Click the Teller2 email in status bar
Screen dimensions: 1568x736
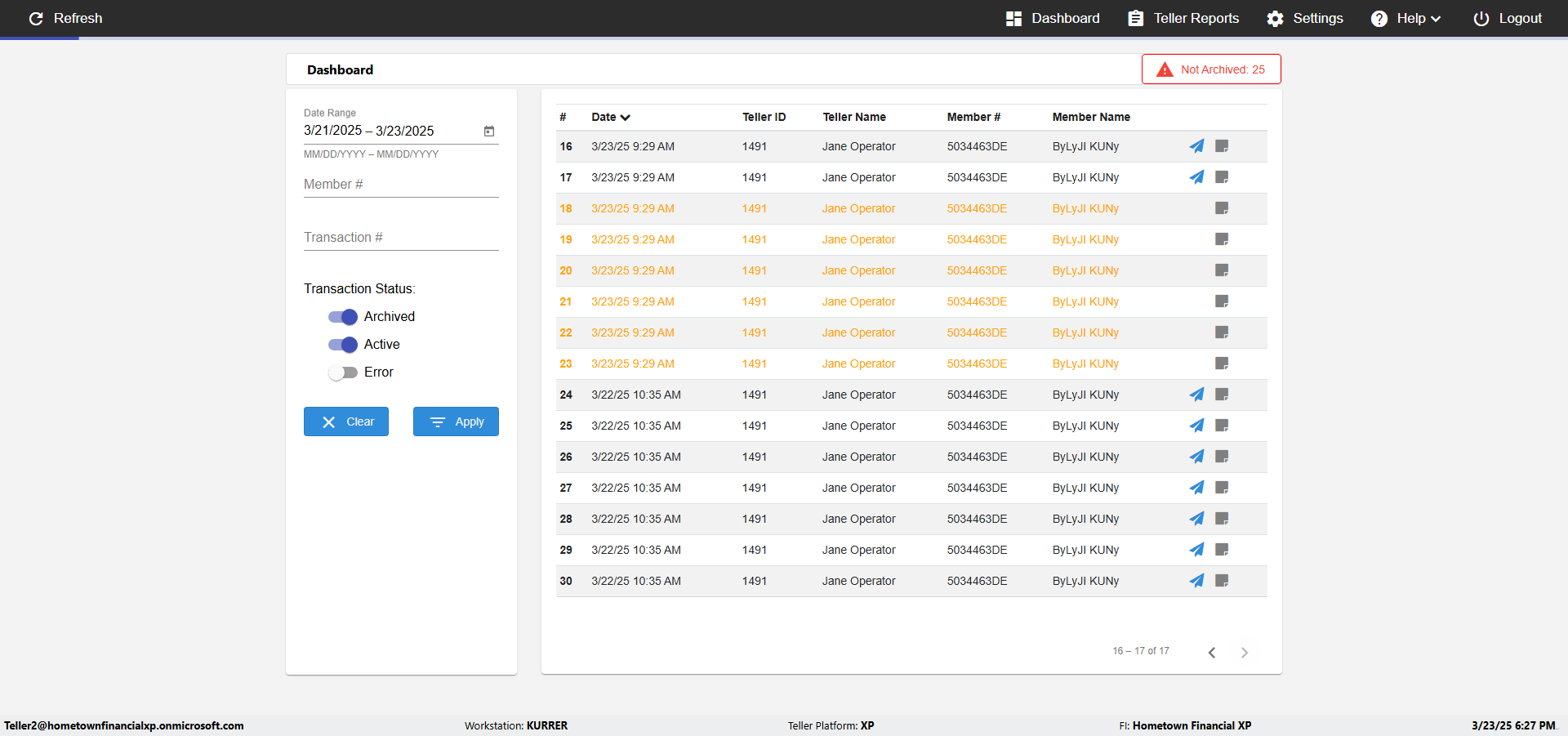124,725
